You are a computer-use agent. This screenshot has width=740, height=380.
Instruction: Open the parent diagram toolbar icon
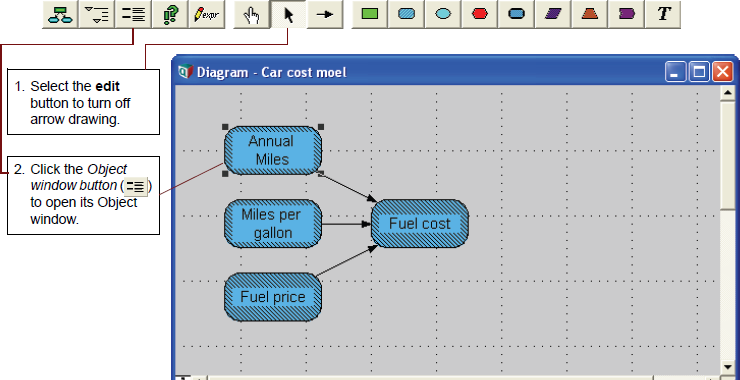60,15
